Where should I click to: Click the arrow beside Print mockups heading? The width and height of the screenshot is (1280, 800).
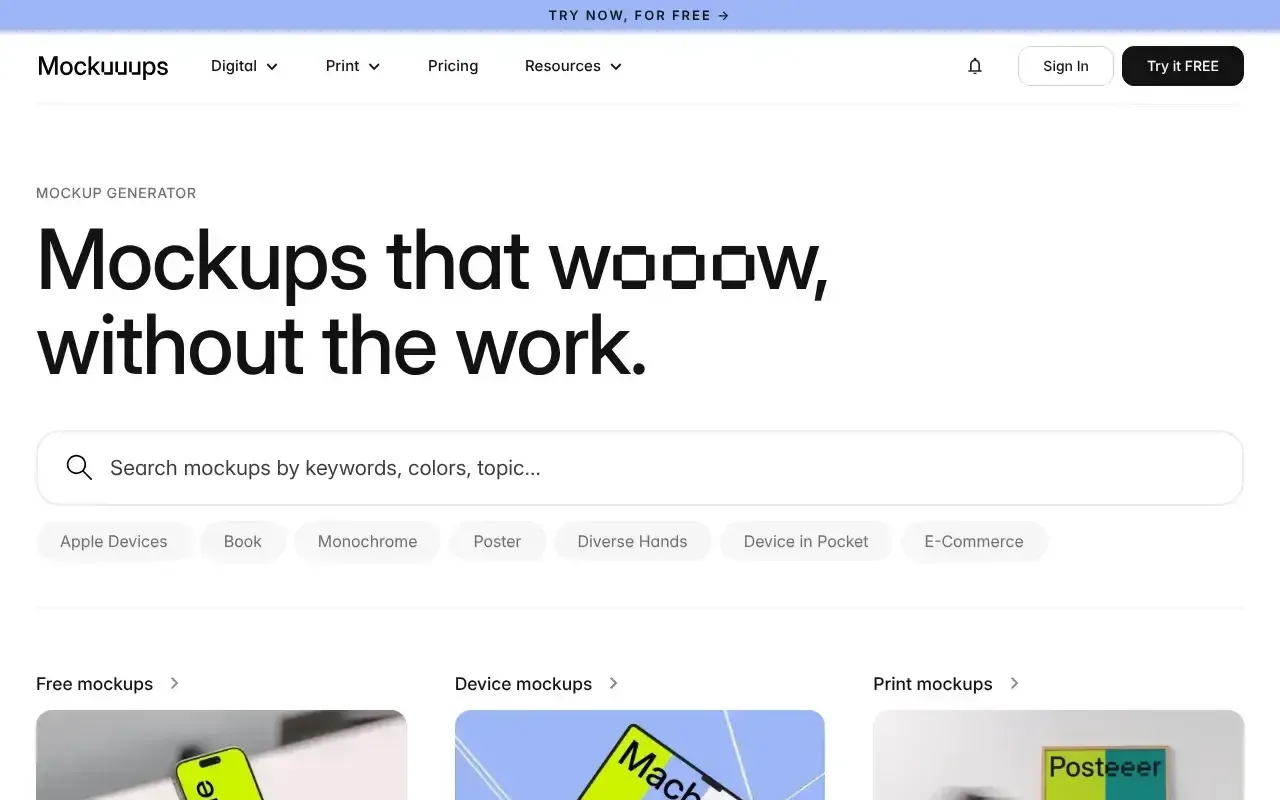point(1014,683)
